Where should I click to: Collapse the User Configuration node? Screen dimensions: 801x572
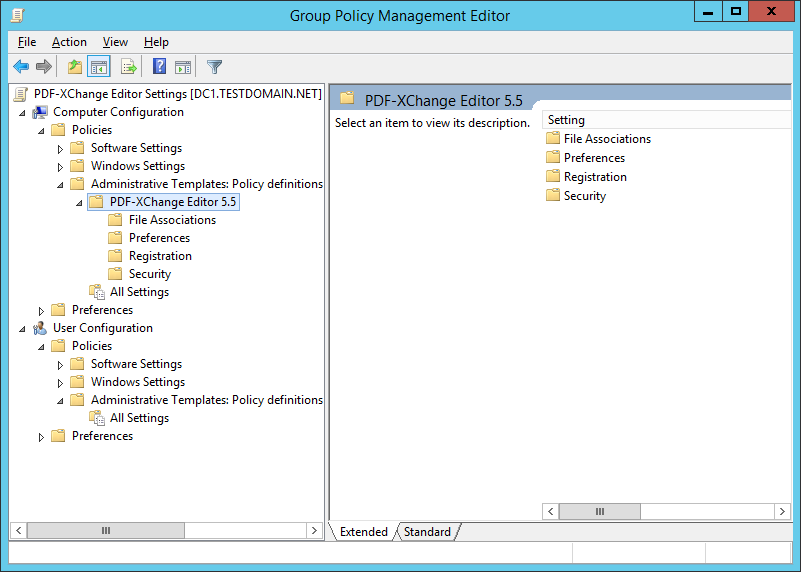(x=22, y=329)
